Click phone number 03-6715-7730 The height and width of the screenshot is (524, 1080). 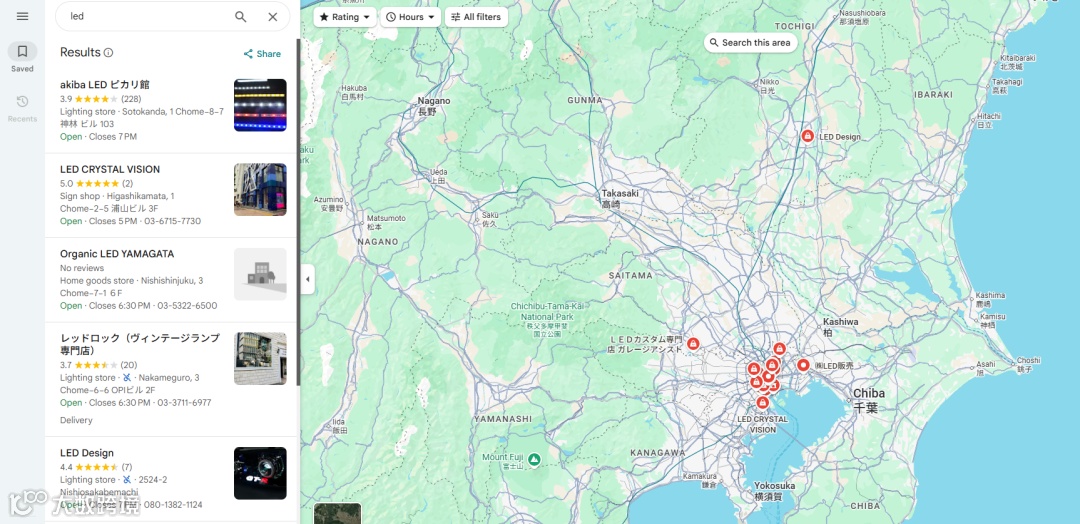172,221
